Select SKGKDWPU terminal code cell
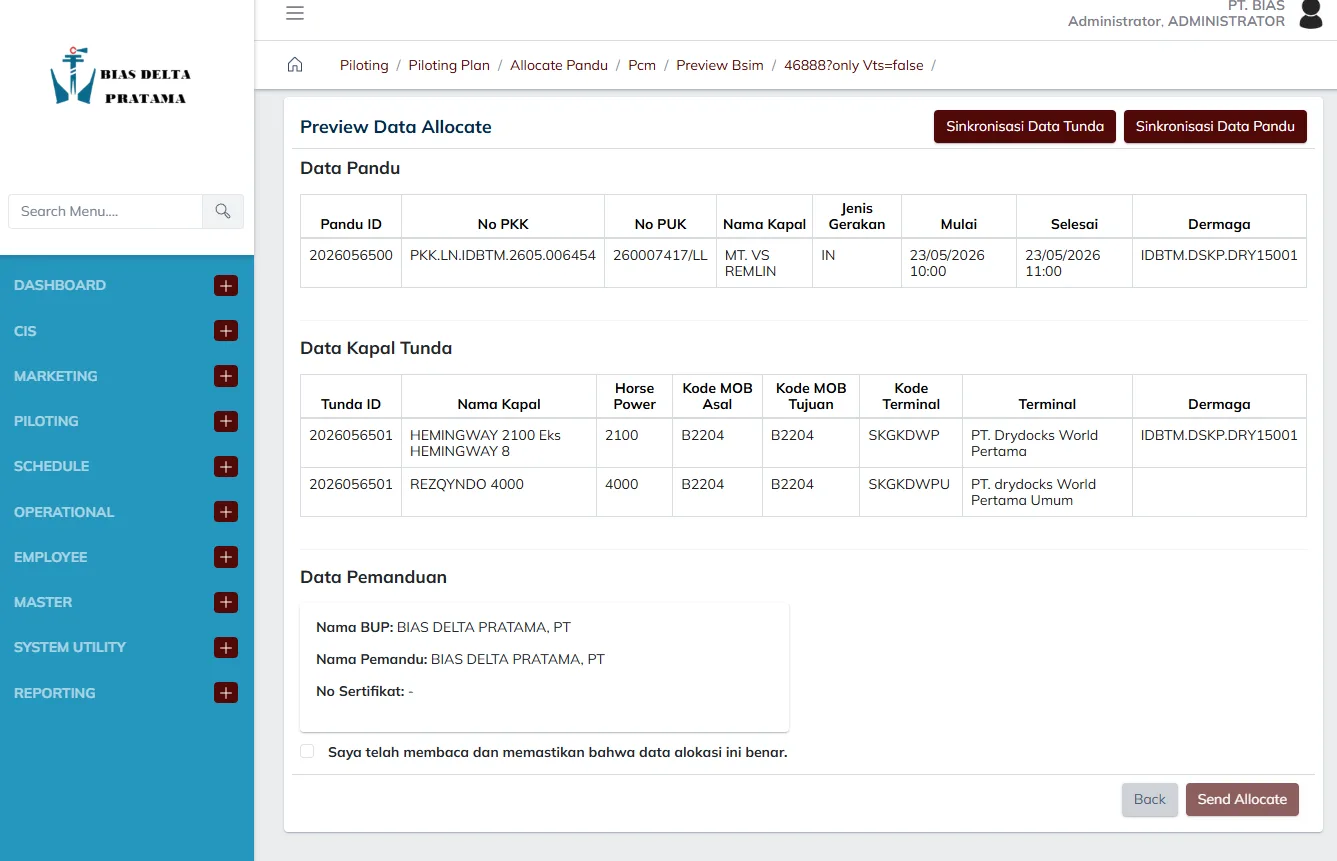Screen dimensions: 1337x861 click(911, 492)
